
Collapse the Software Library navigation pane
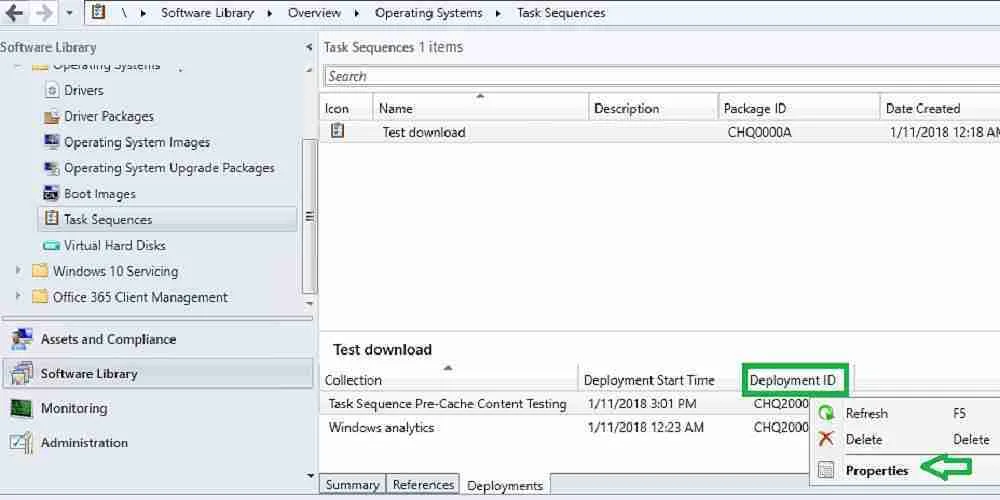click(308, 47)
